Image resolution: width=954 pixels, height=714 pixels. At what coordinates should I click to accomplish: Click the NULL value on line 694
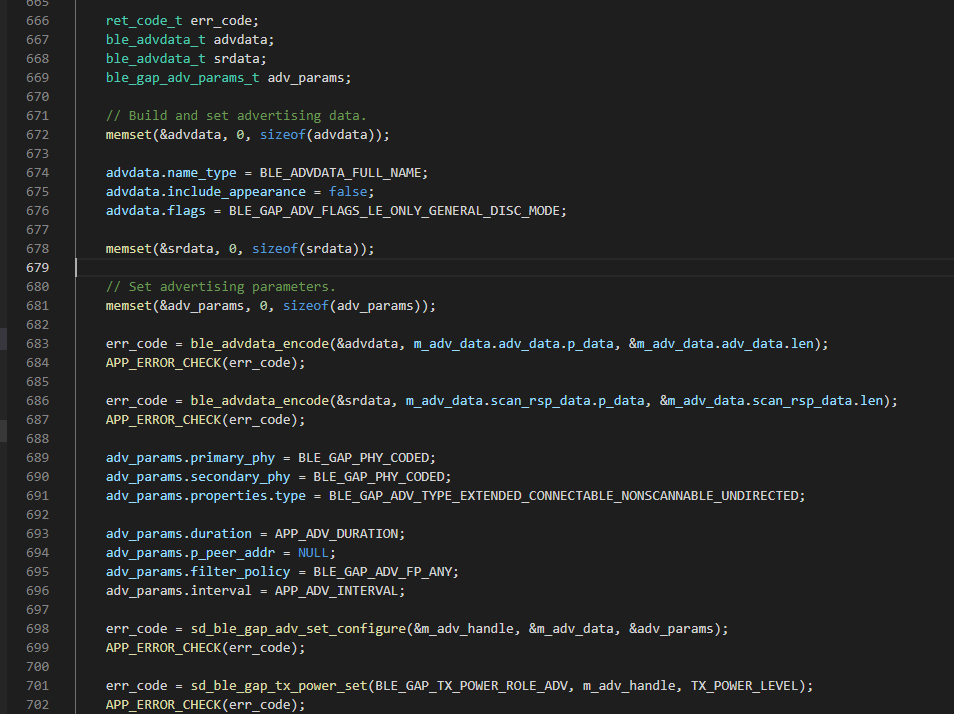click(313, 553)
